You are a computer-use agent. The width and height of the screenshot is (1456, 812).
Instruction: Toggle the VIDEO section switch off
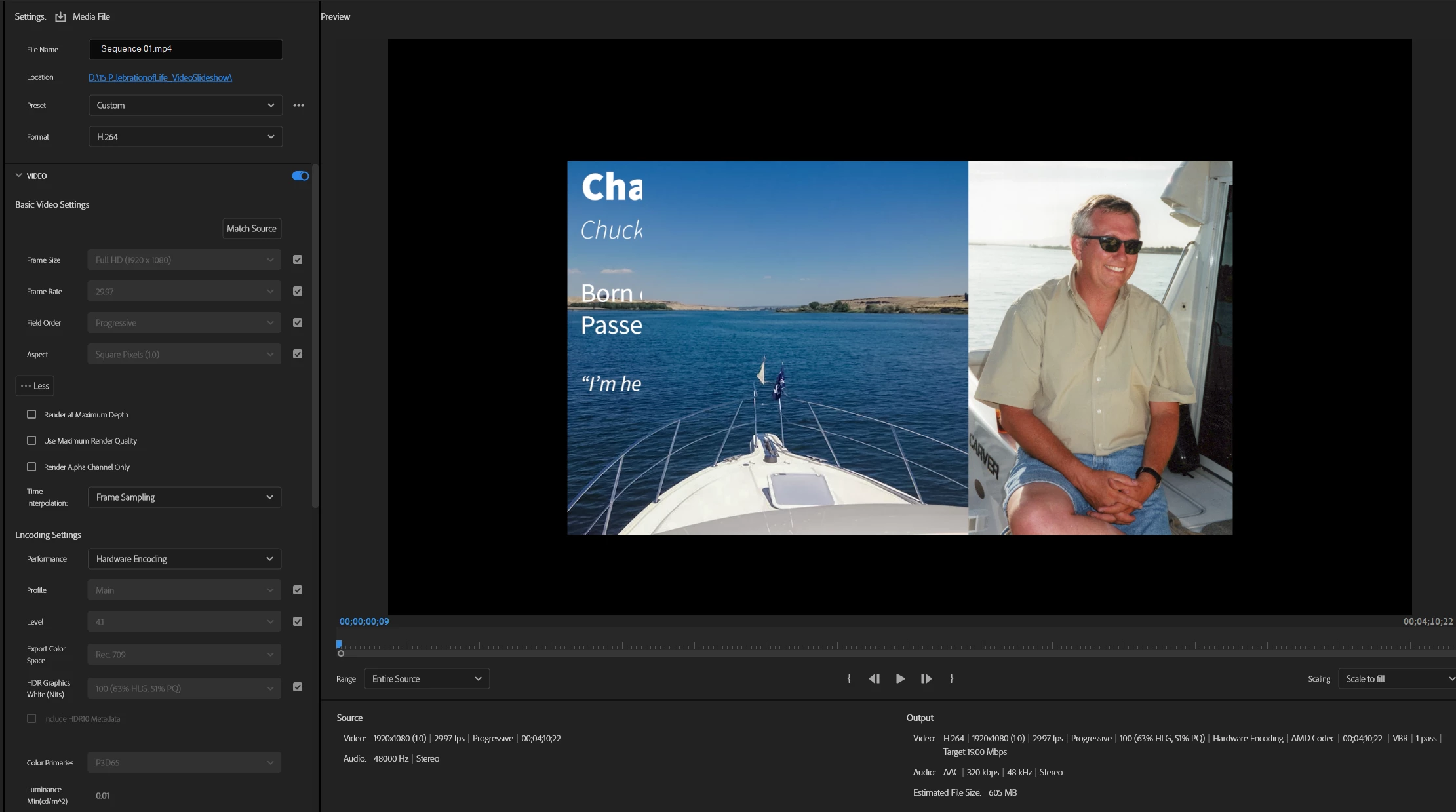point(300,176)
